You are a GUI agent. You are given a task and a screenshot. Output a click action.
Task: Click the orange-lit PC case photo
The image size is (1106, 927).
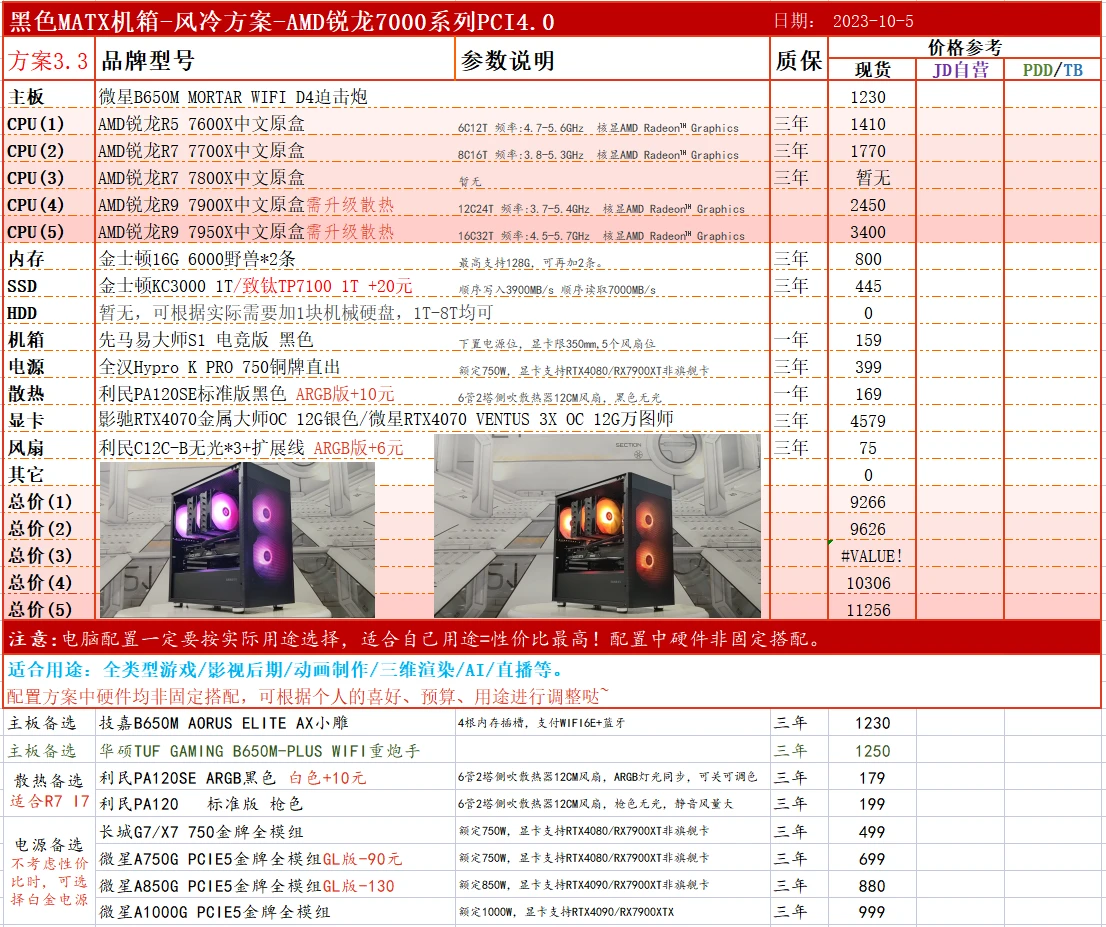(x=597, y=526)
